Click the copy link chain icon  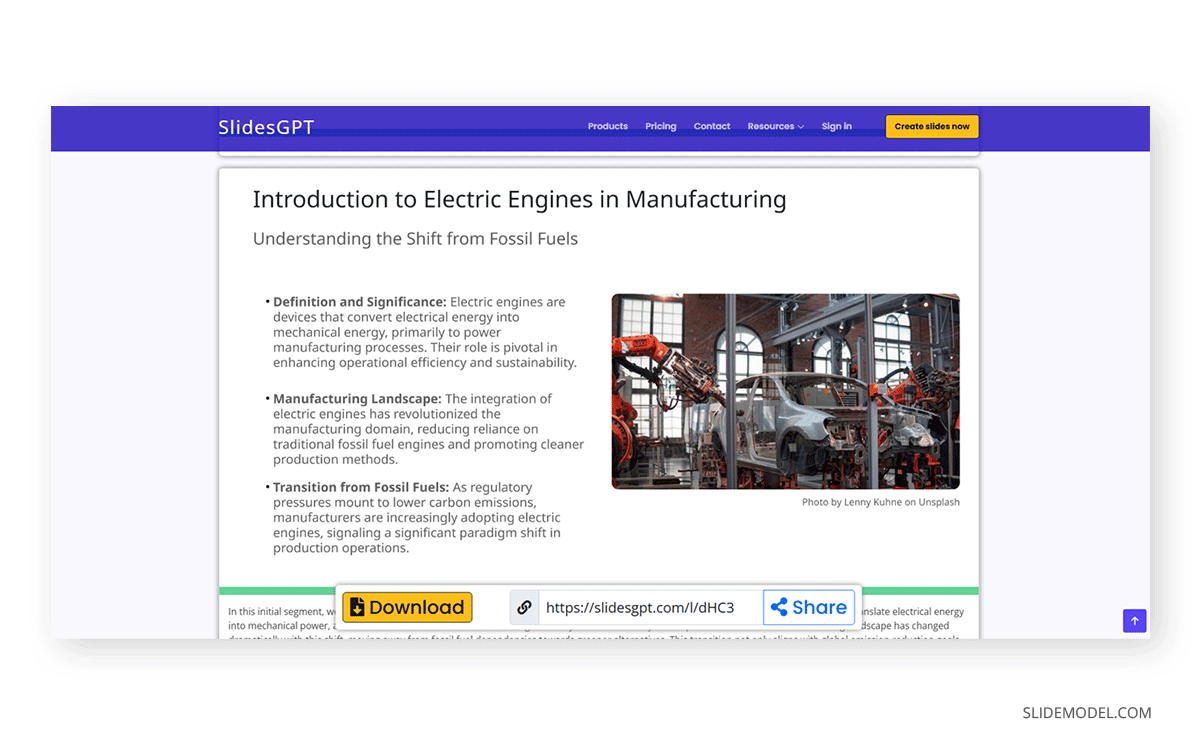(524, 607)
